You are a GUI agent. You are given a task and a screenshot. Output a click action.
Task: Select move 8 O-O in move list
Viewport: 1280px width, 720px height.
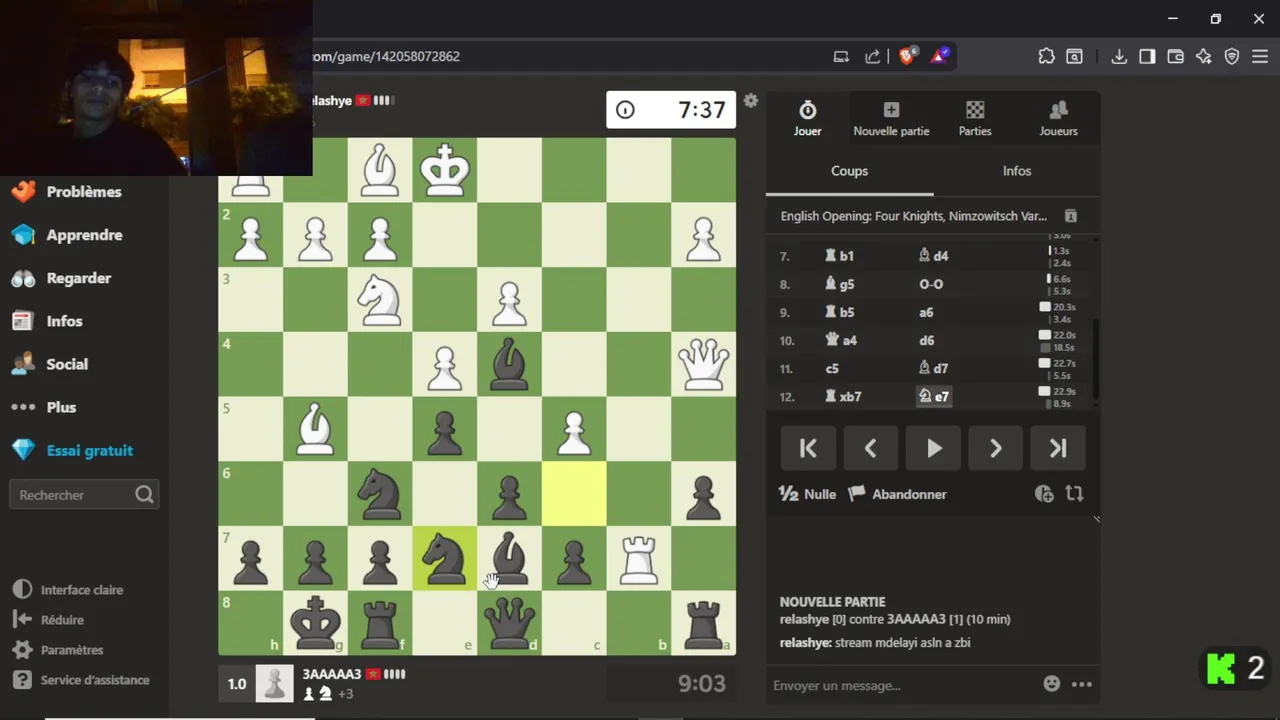931,284
